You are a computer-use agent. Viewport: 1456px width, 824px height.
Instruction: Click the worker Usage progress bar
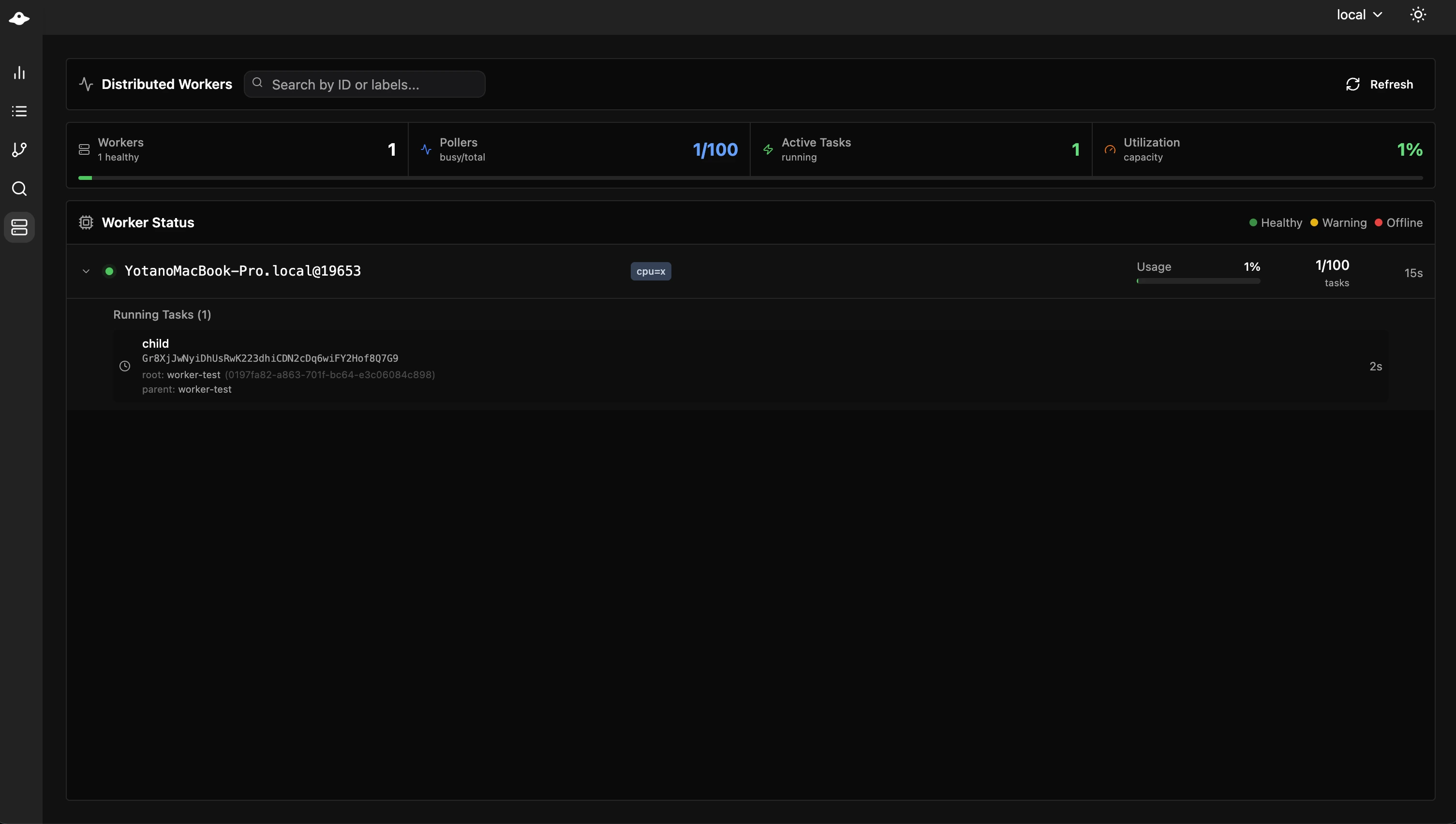click(1198, 280)
